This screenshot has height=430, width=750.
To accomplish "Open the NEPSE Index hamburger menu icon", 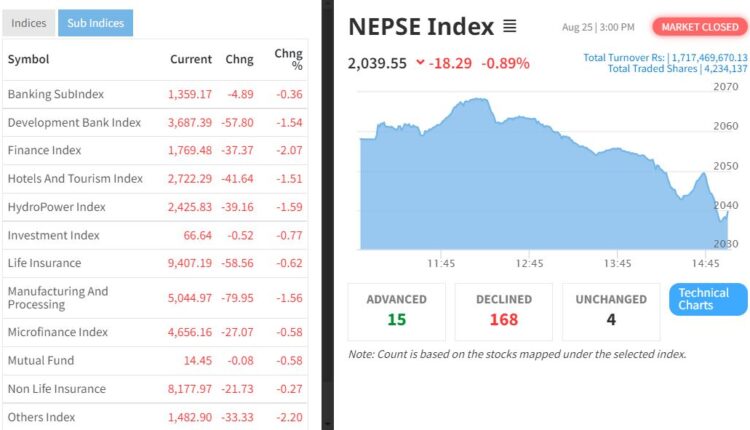I will [x=510, y=26].
